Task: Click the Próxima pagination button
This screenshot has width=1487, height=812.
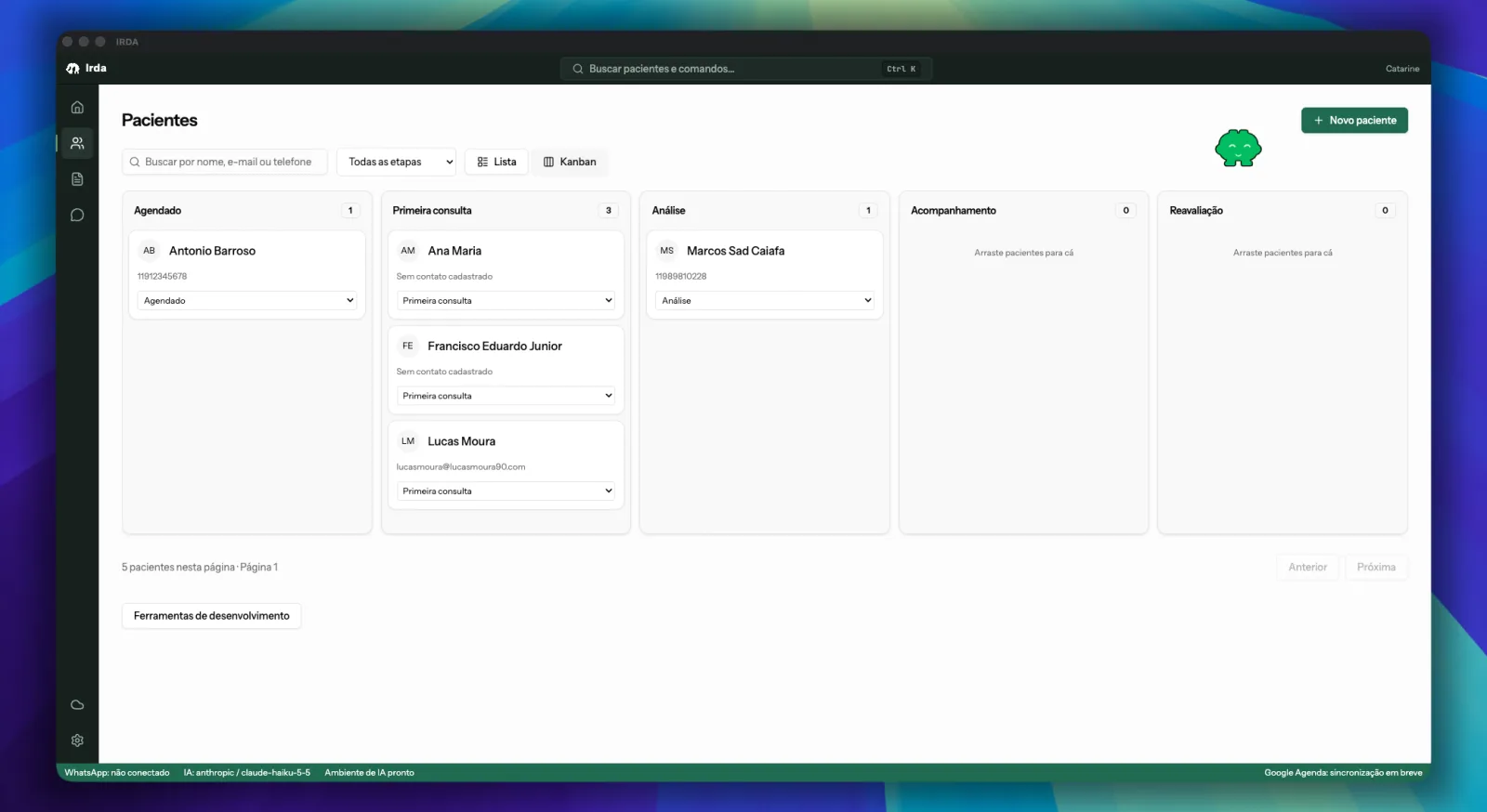Action: click(1375, 568)
